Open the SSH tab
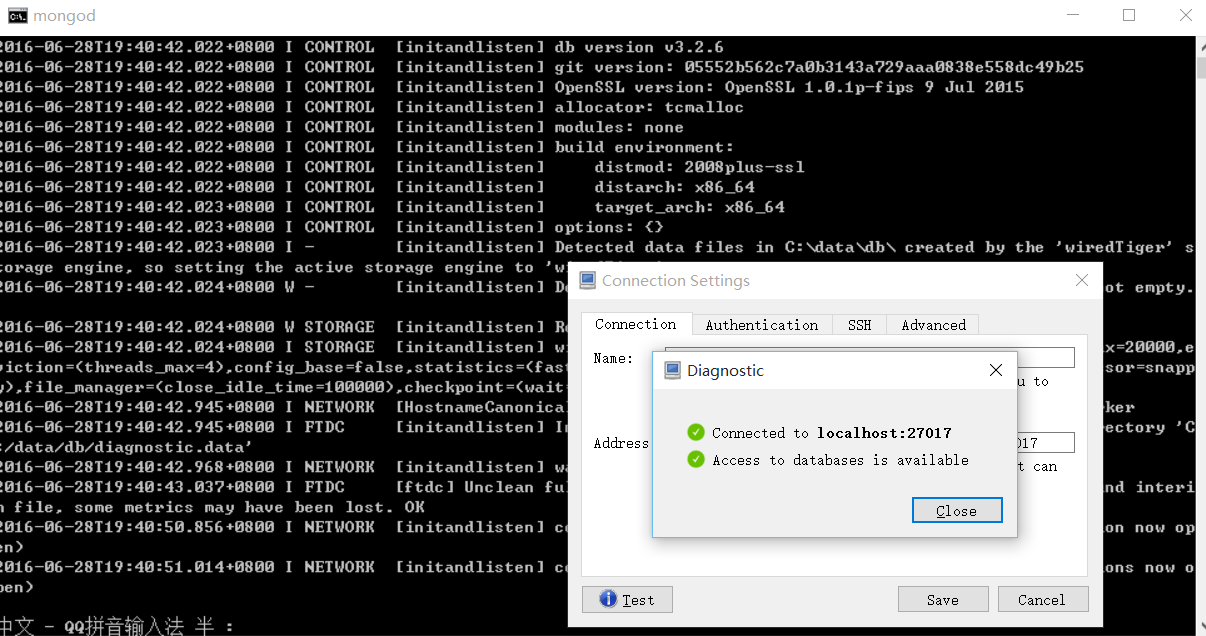 click(859, 325)
